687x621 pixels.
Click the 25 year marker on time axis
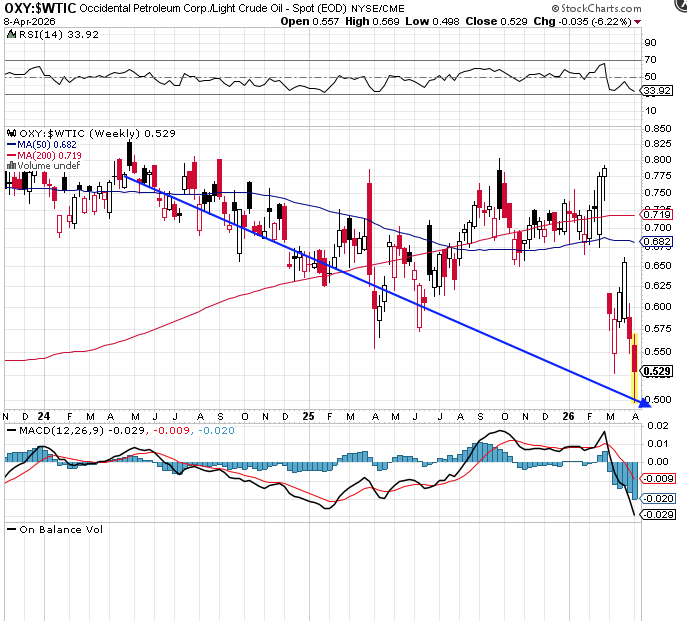click(x=308, y=416)
